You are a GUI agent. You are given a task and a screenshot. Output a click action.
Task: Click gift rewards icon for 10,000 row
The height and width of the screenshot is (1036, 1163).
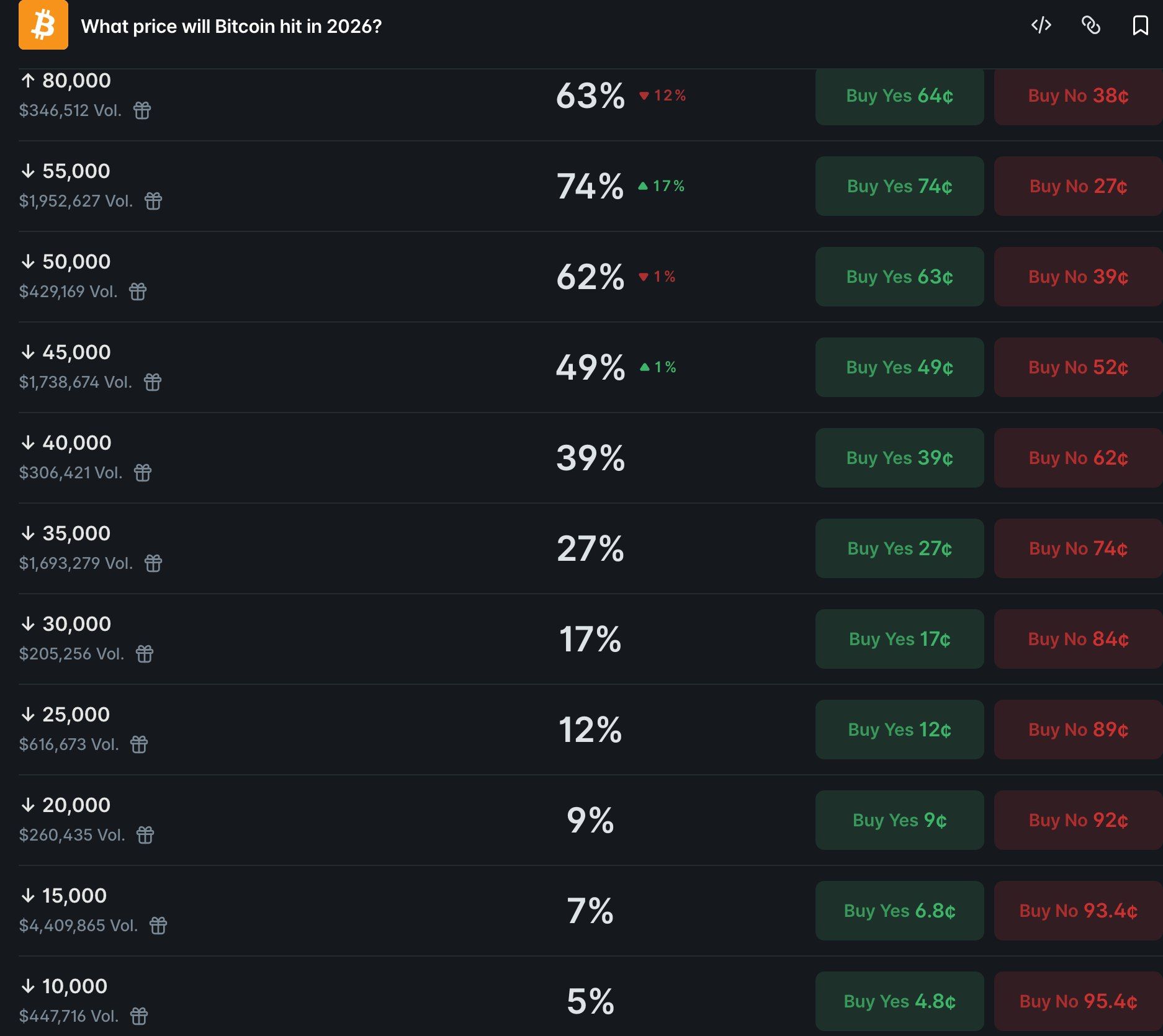(139, 1016)
